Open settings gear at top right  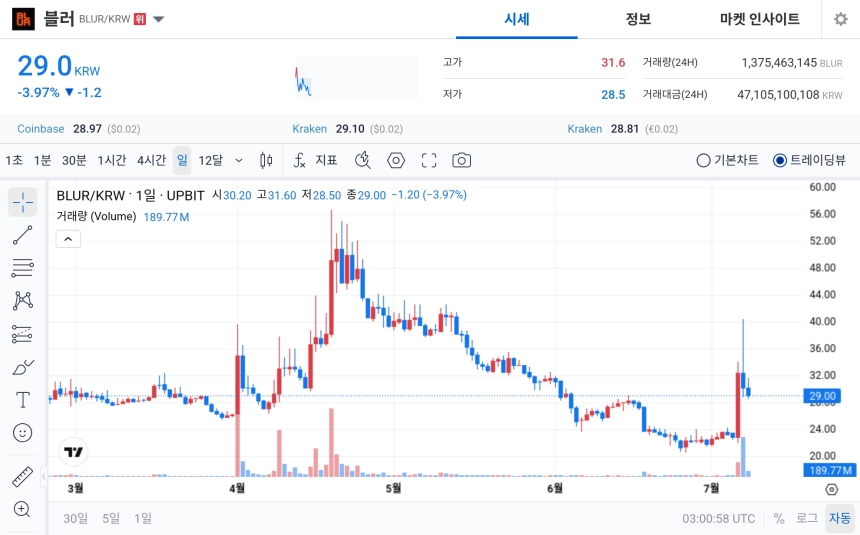[x=841, y=19]
